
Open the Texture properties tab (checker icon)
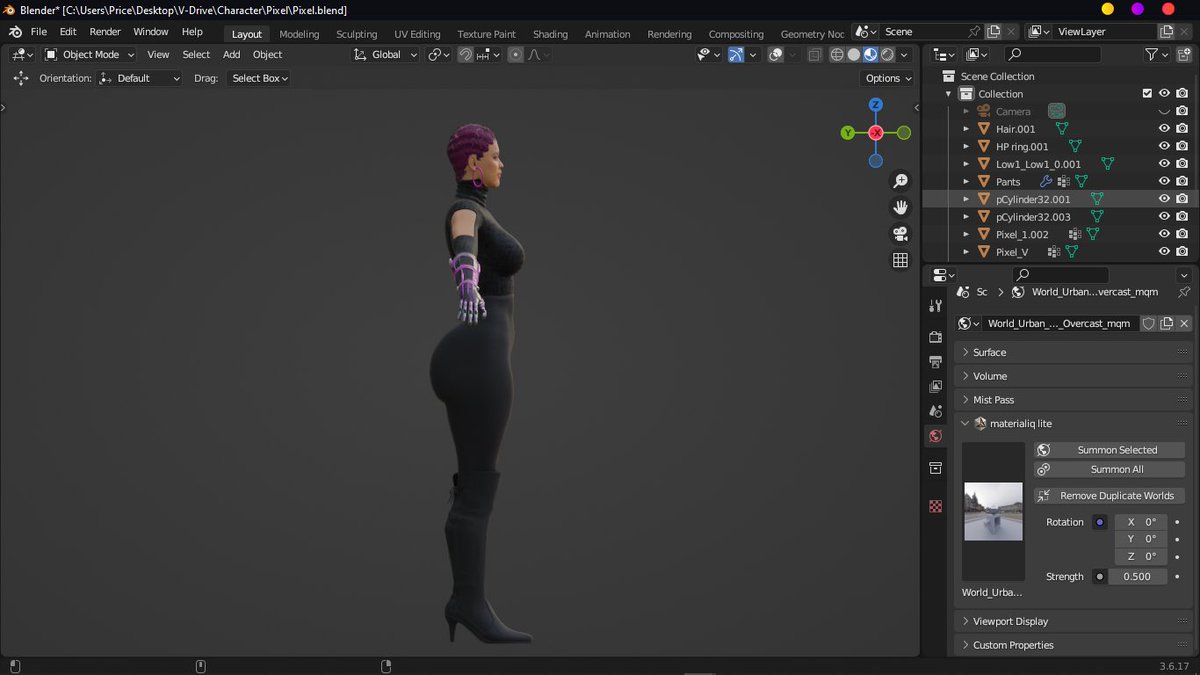(x=935, y=506)
